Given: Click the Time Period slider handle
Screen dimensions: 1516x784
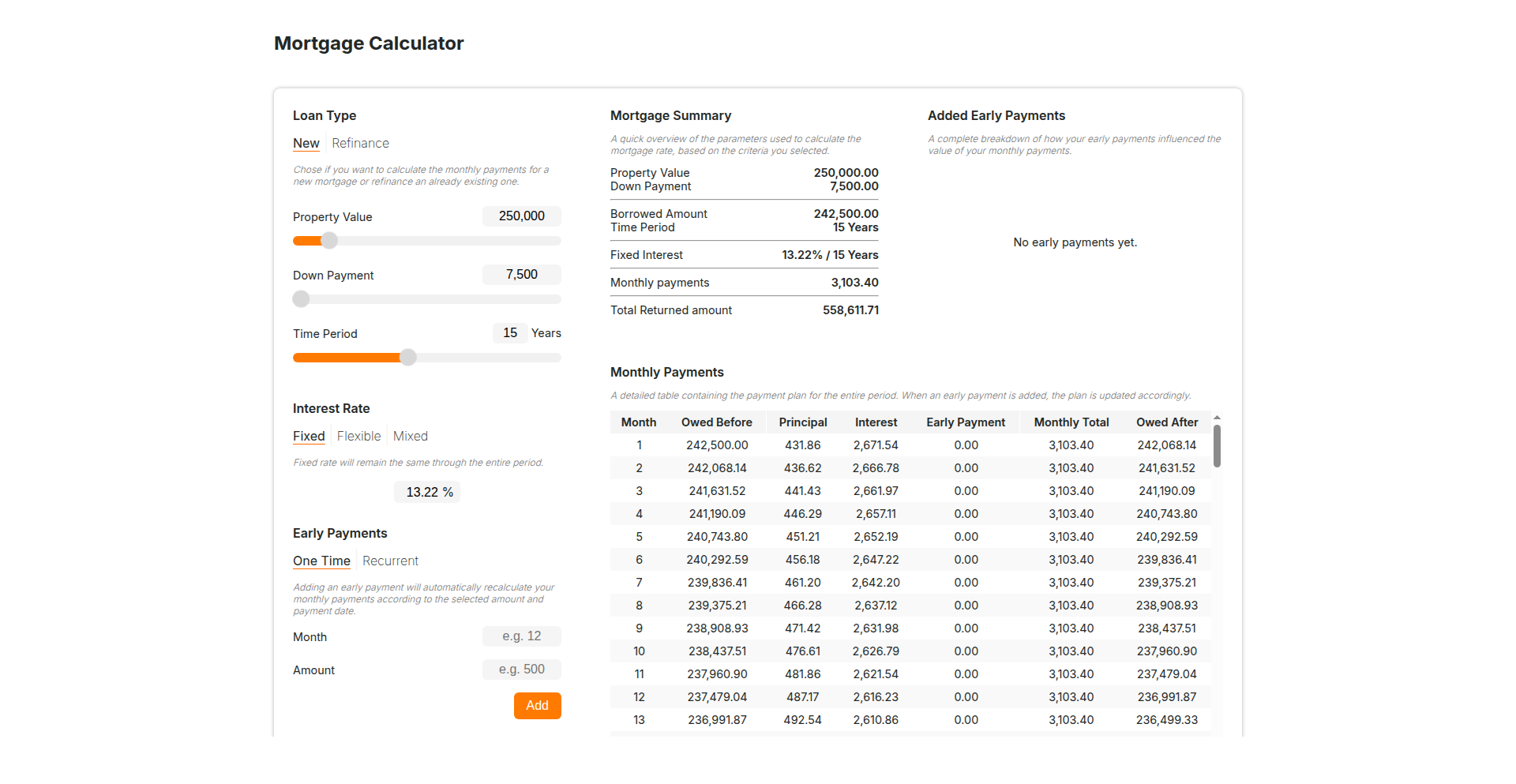Looking at the screenshot, I should pos(407,358).
